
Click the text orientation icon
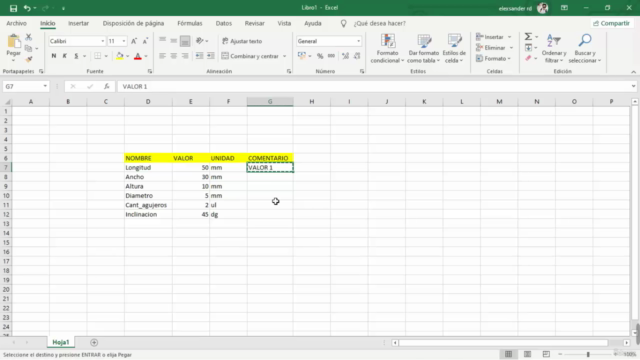pos(200,41)
